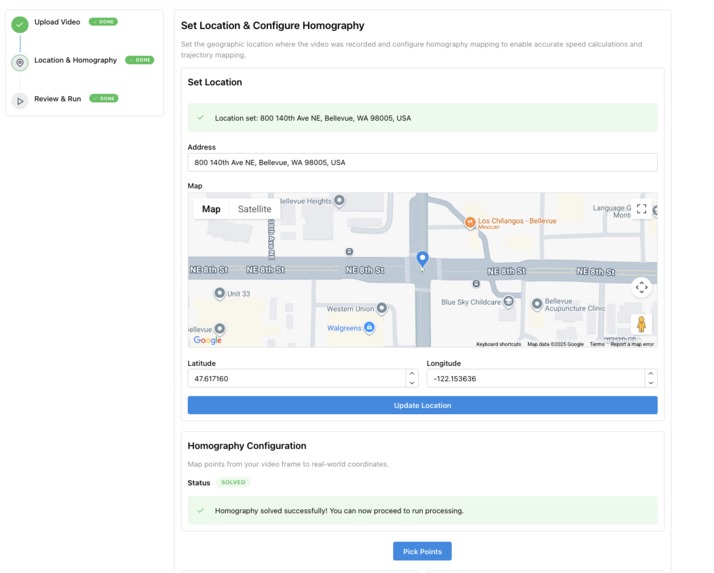Click the blue location pin marker
The image size is (714, 573).
click(423, 261)
